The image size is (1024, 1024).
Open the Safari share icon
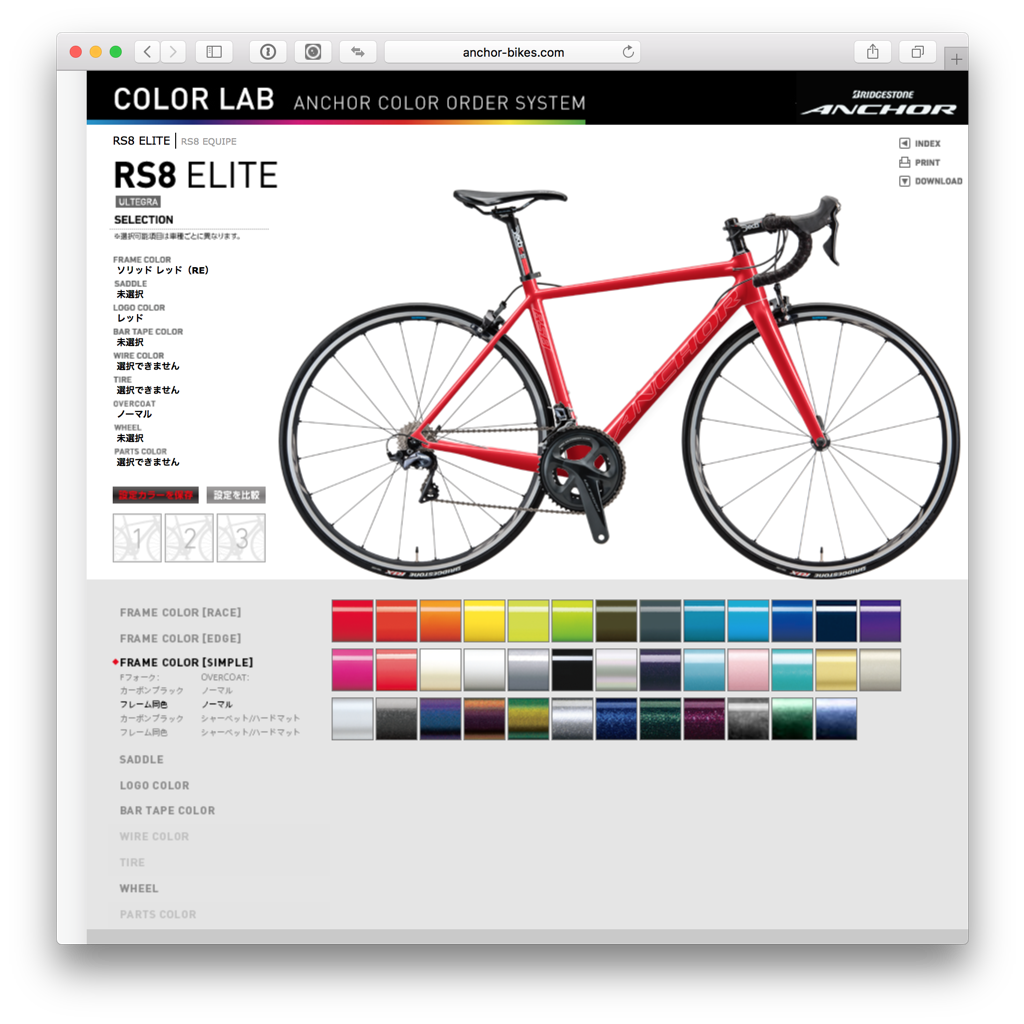(872, 52)
